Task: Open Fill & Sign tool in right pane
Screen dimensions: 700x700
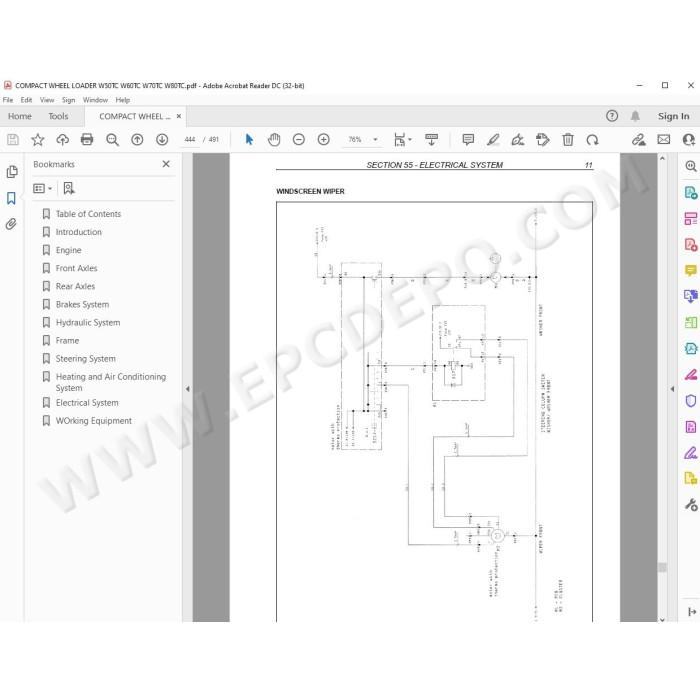Action: (691, 453)
